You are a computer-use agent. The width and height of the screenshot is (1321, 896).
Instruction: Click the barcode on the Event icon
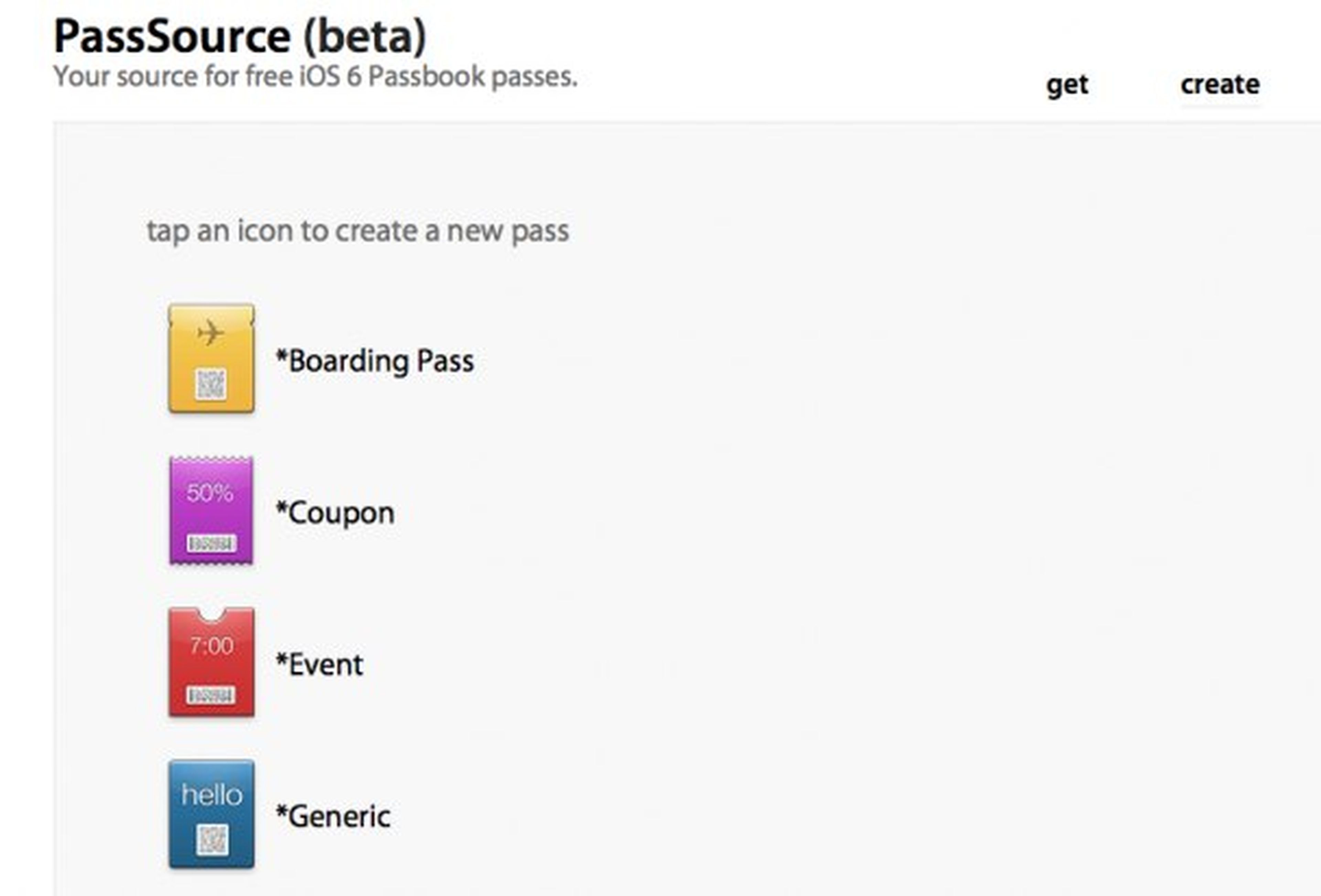[x=211, y=695]
